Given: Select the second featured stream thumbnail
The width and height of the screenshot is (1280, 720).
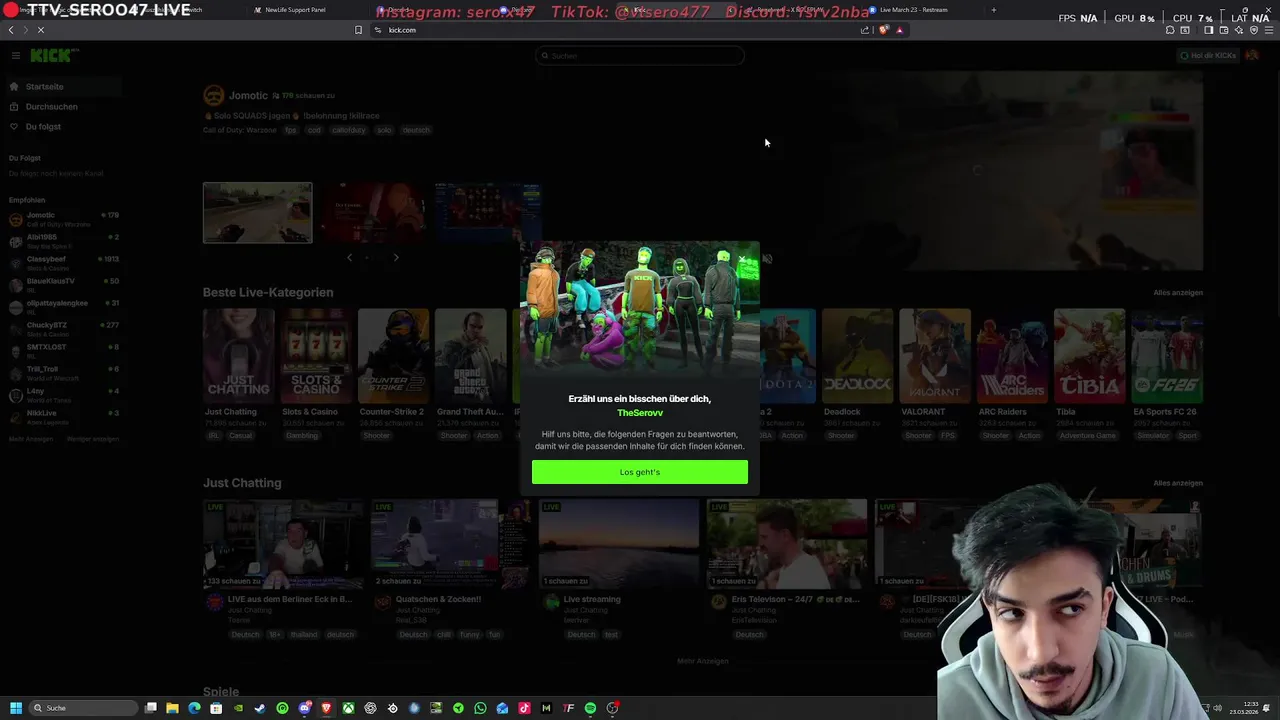Looking at the screenshot, I should tap(373, 213).
